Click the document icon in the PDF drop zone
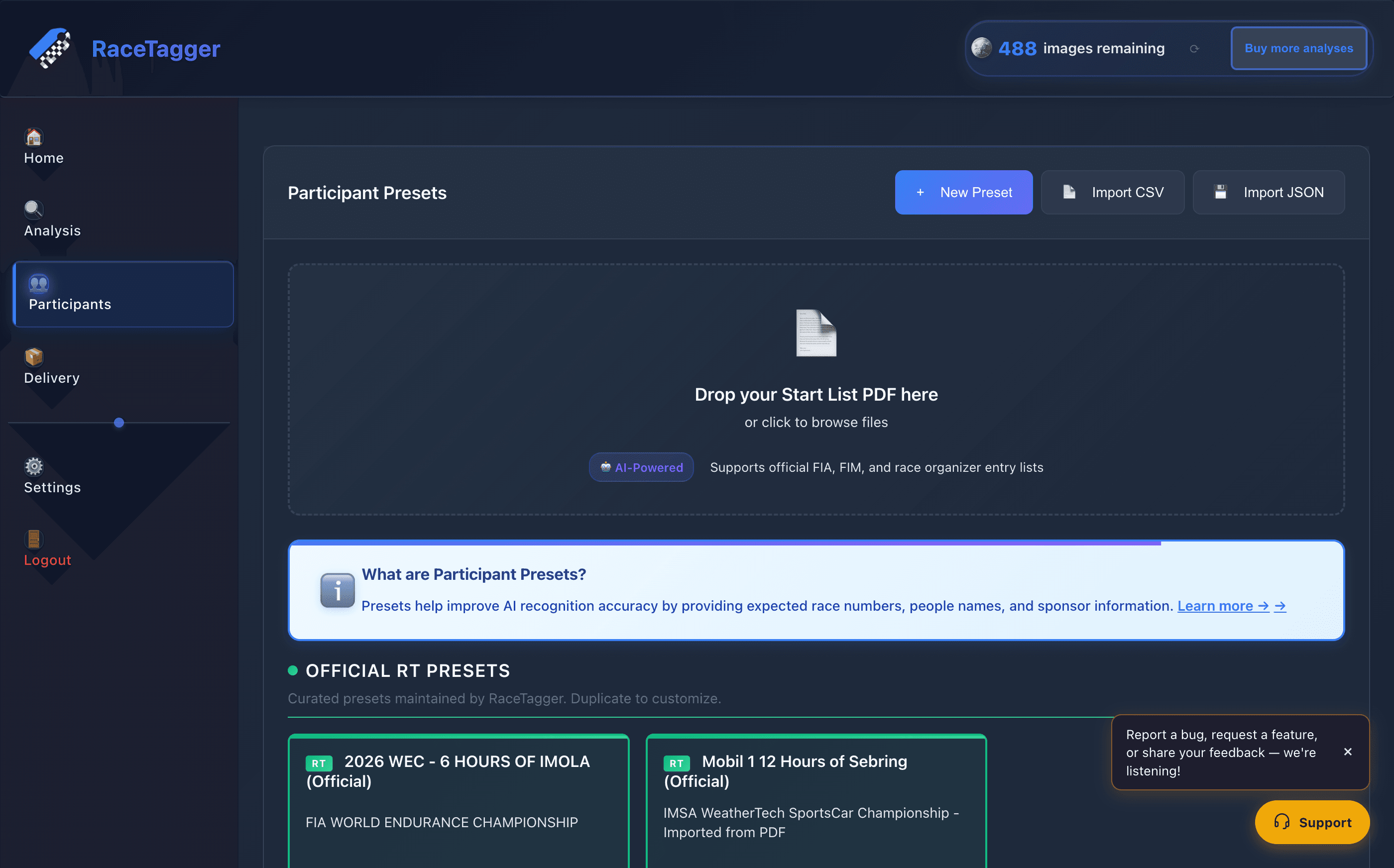This screenshot has height=868, width=1394. click(x=816, y=333)
